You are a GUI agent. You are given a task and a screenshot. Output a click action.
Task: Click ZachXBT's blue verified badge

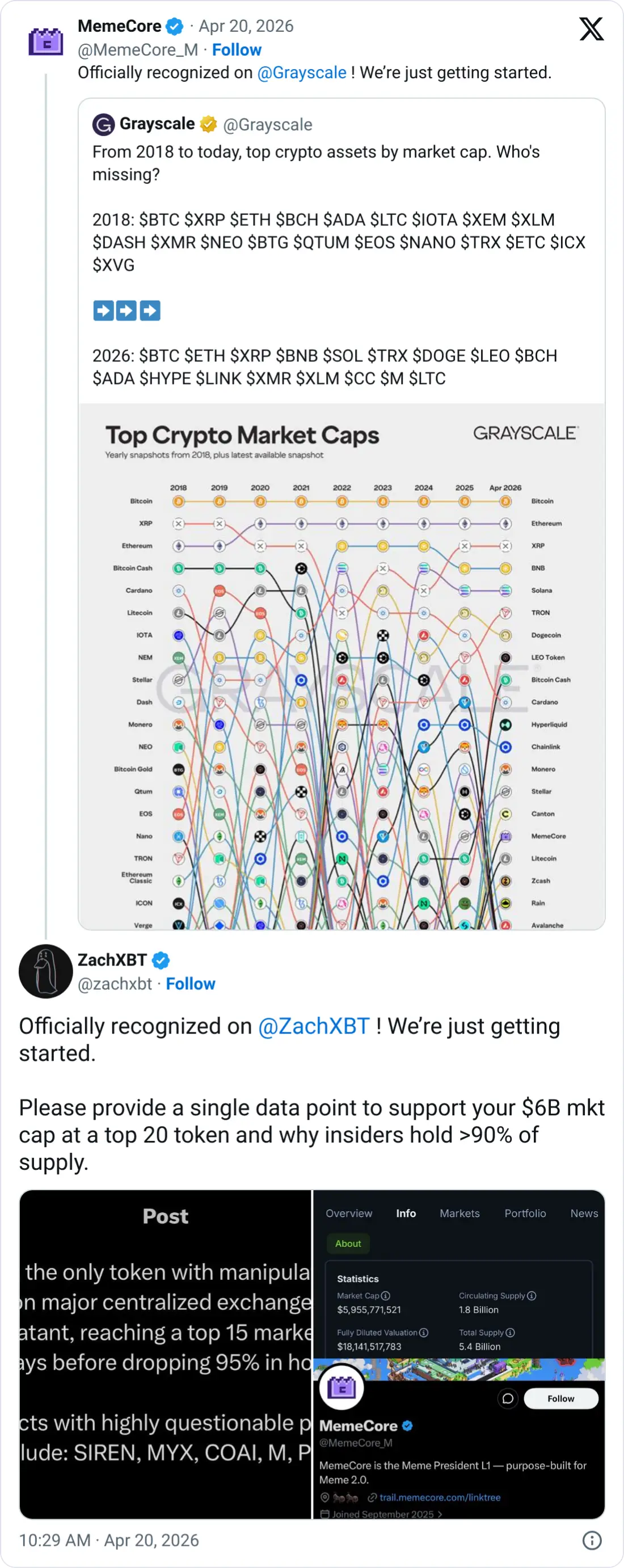(x=161, y=960)
